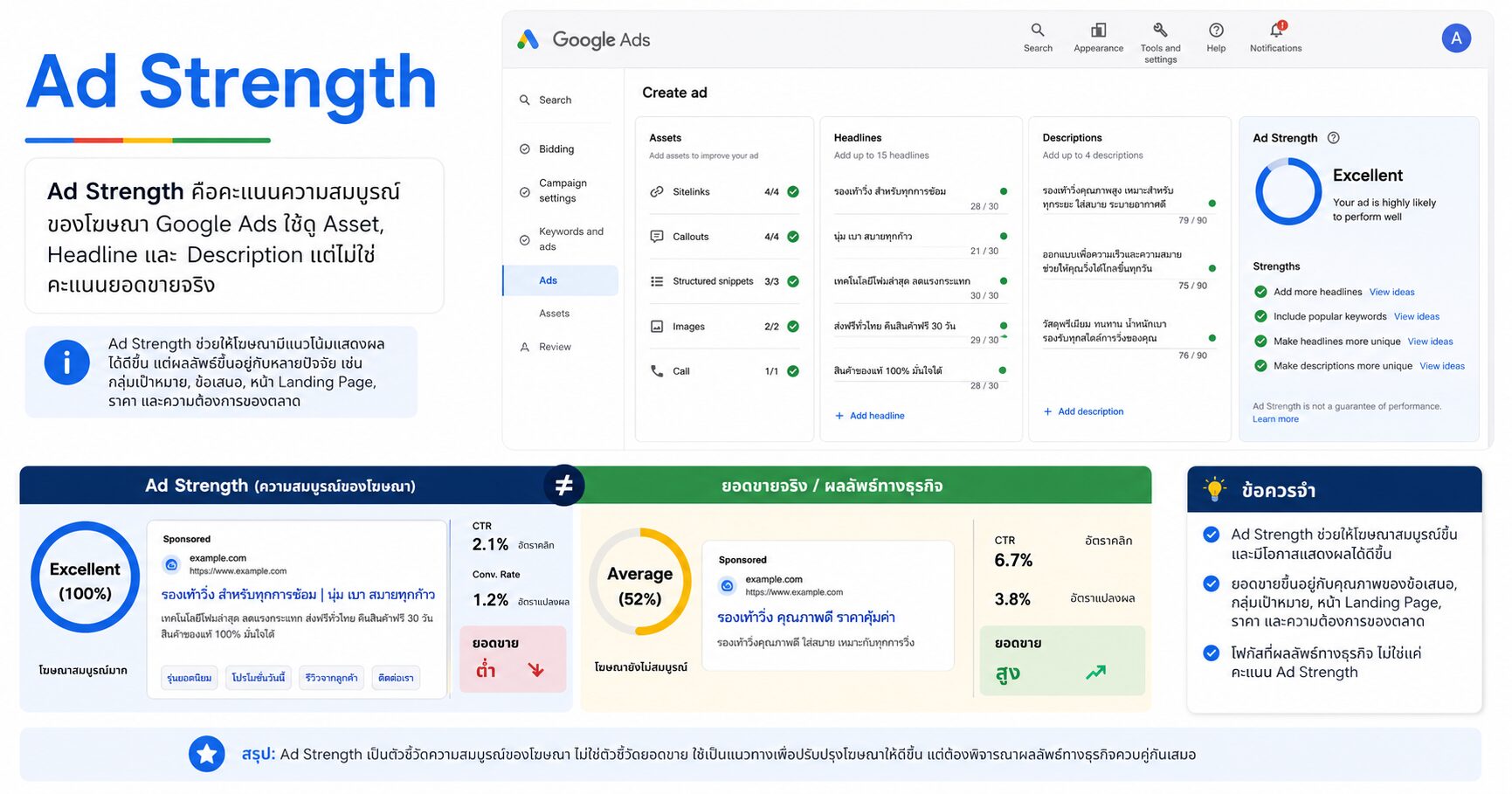The height and width of the screenshot is (794, 1512).
Task: Click the not-equal sign badge
Action: tap(563, 485)
